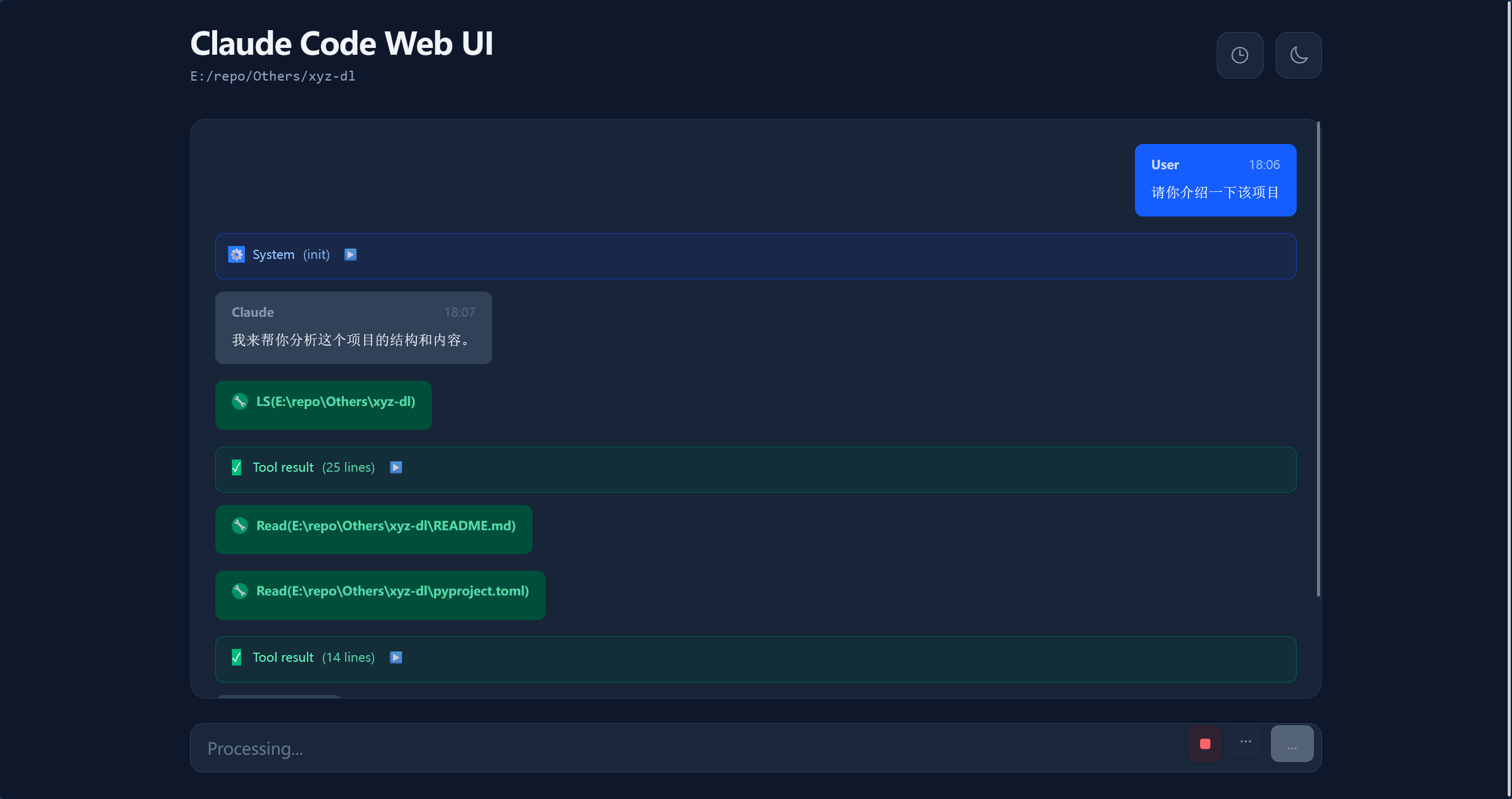Click wrench icon on LS tool call

pos(240,402)
